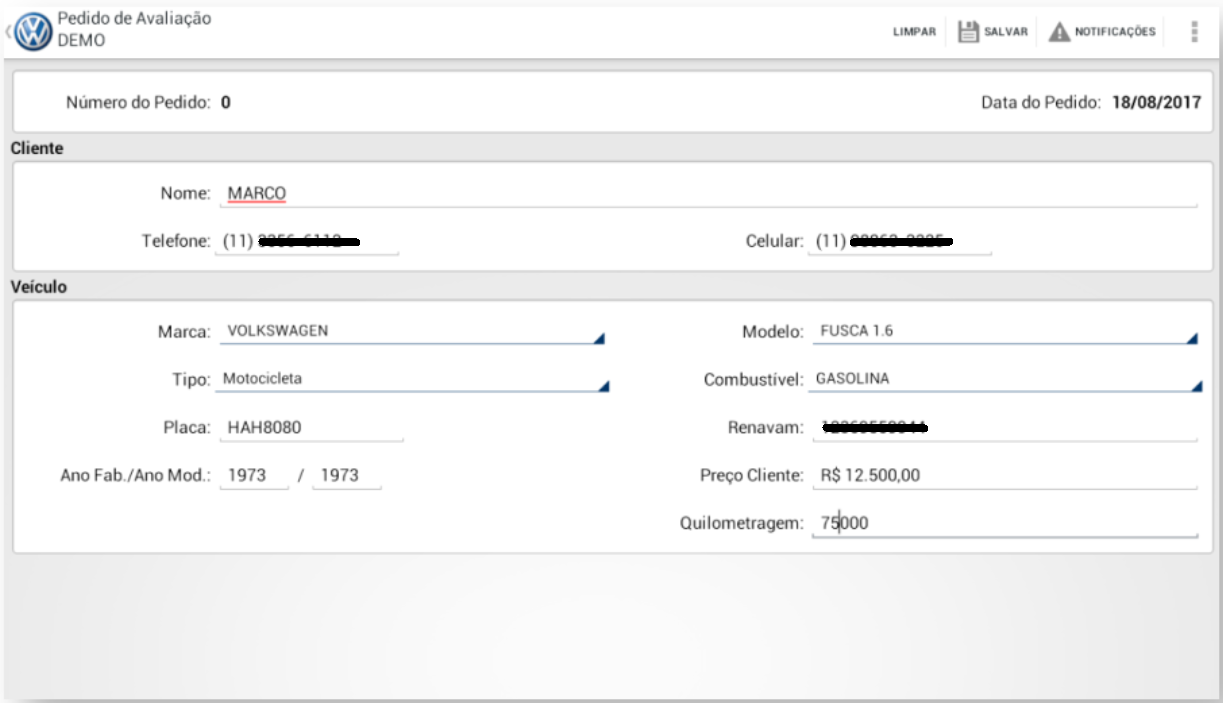Click the Telefone input field
1223x703 pixels.
(308, 241)
